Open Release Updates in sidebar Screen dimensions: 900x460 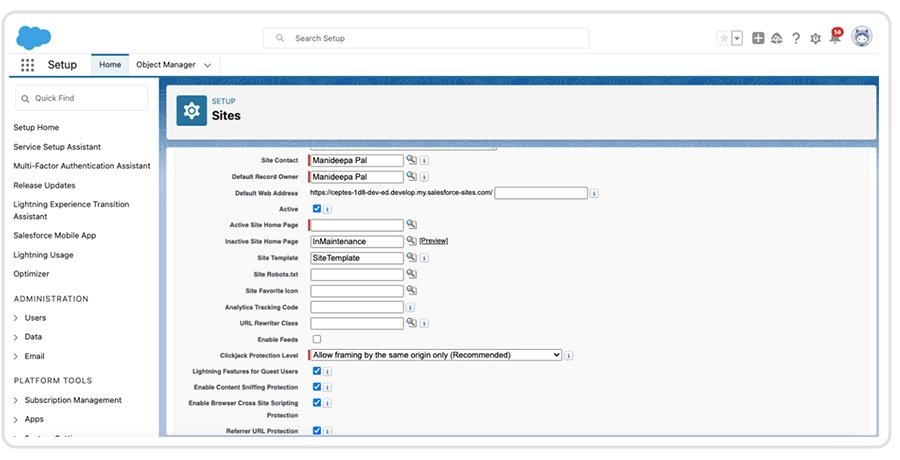tap(44, 185)
